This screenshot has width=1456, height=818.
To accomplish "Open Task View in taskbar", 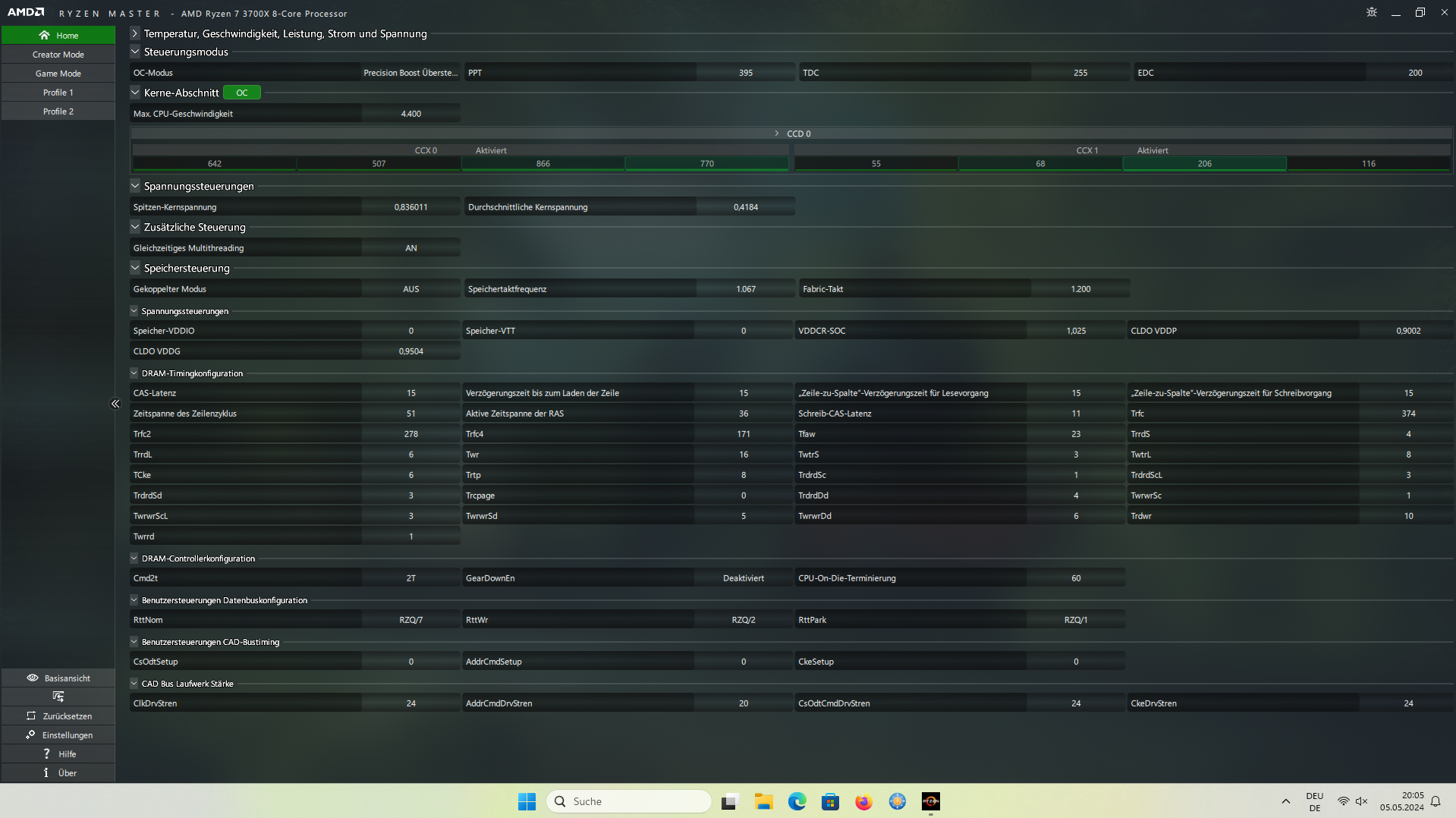I will [730, 801].
